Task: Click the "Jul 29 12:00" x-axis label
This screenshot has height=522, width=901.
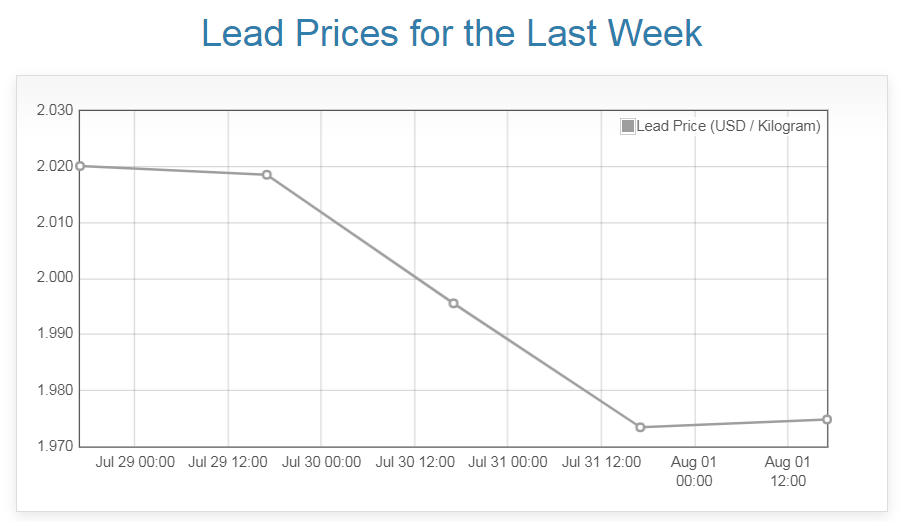Action: point(228,462)
